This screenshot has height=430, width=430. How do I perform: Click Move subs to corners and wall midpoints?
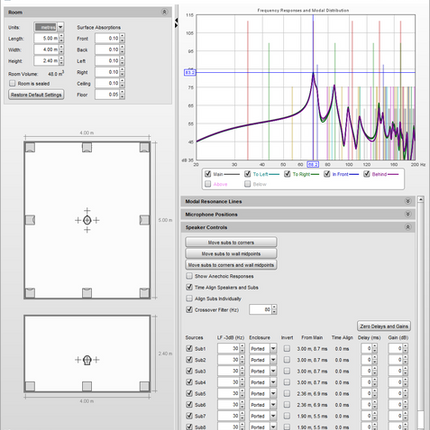tap(231, 265)
